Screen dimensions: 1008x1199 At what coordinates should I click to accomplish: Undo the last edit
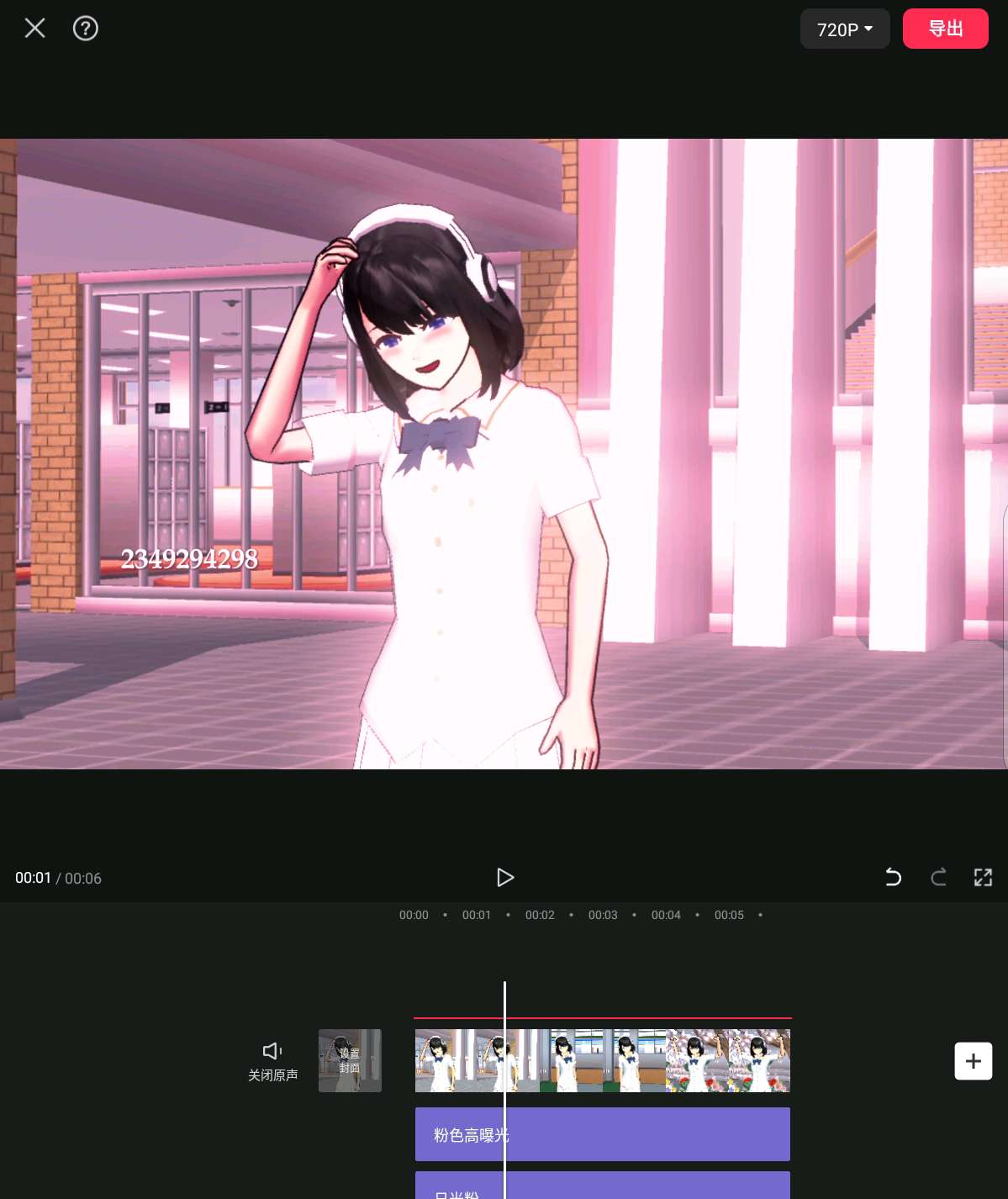point(893,878)
